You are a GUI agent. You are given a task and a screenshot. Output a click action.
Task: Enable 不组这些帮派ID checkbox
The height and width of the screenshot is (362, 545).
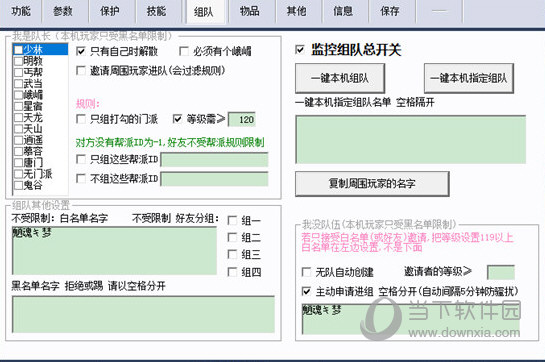(81, 179)
